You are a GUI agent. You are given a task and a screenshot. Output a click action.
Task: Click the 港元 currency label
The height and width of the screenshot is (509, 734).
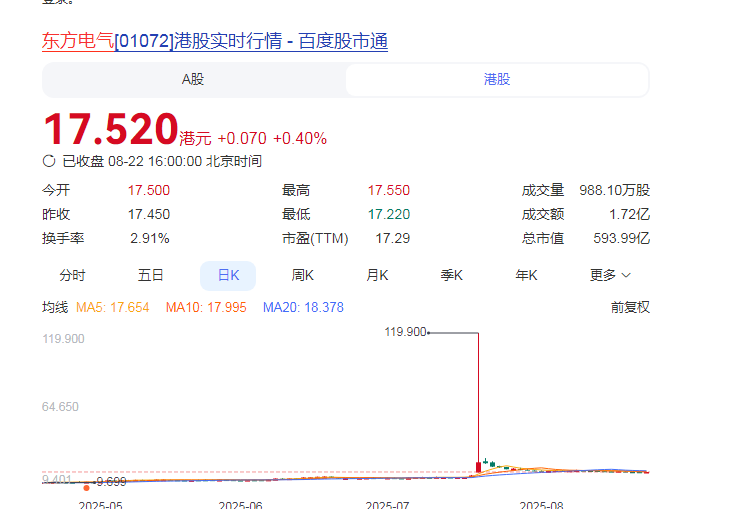[196, 139]
